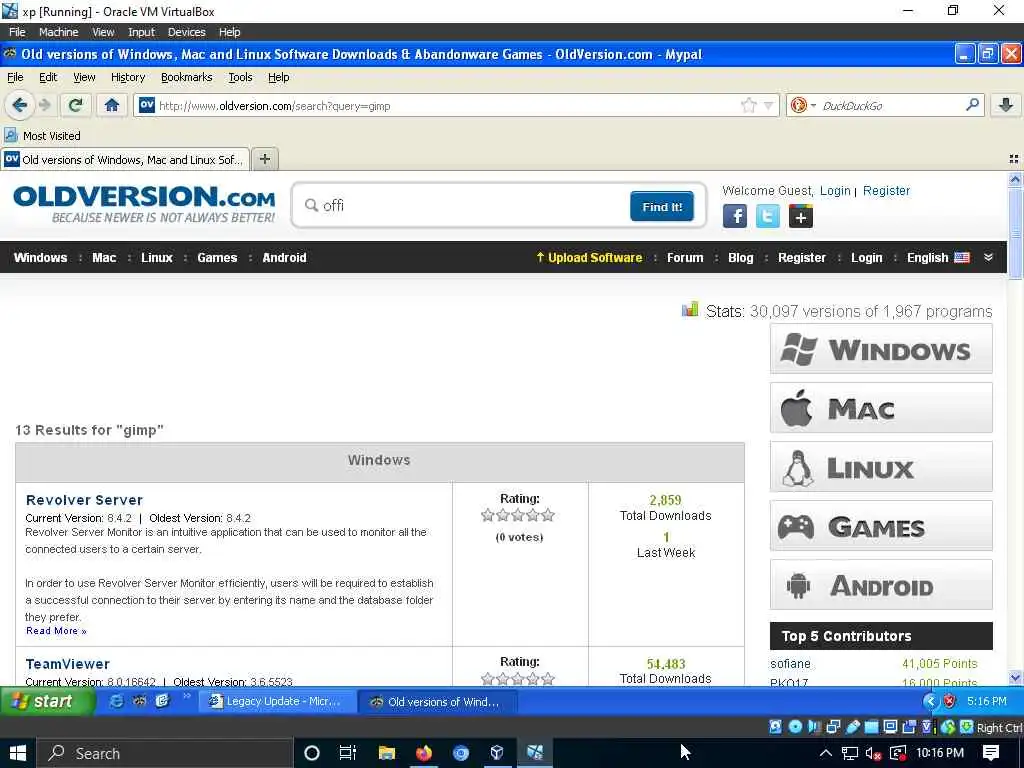This screenshot has height=768, width=1024.
Task: Launch Internet Explorer from XP quick launch
Action: [116, 701]
